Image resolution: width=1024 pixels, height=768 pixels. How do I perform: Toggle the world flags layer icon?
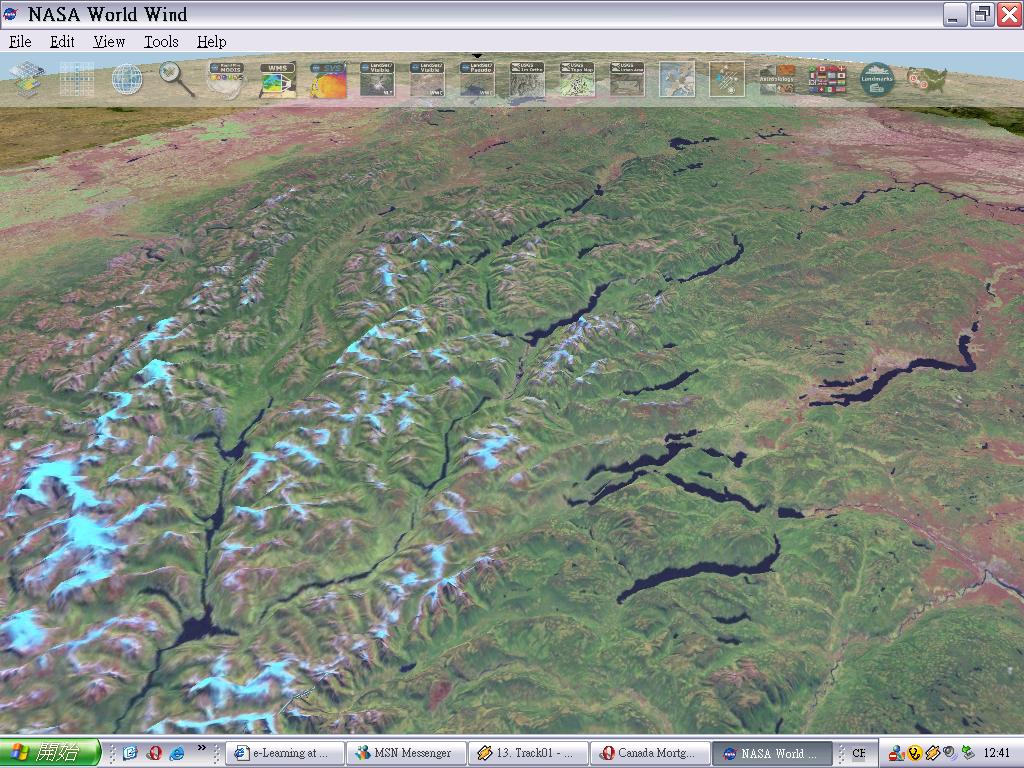827,80
